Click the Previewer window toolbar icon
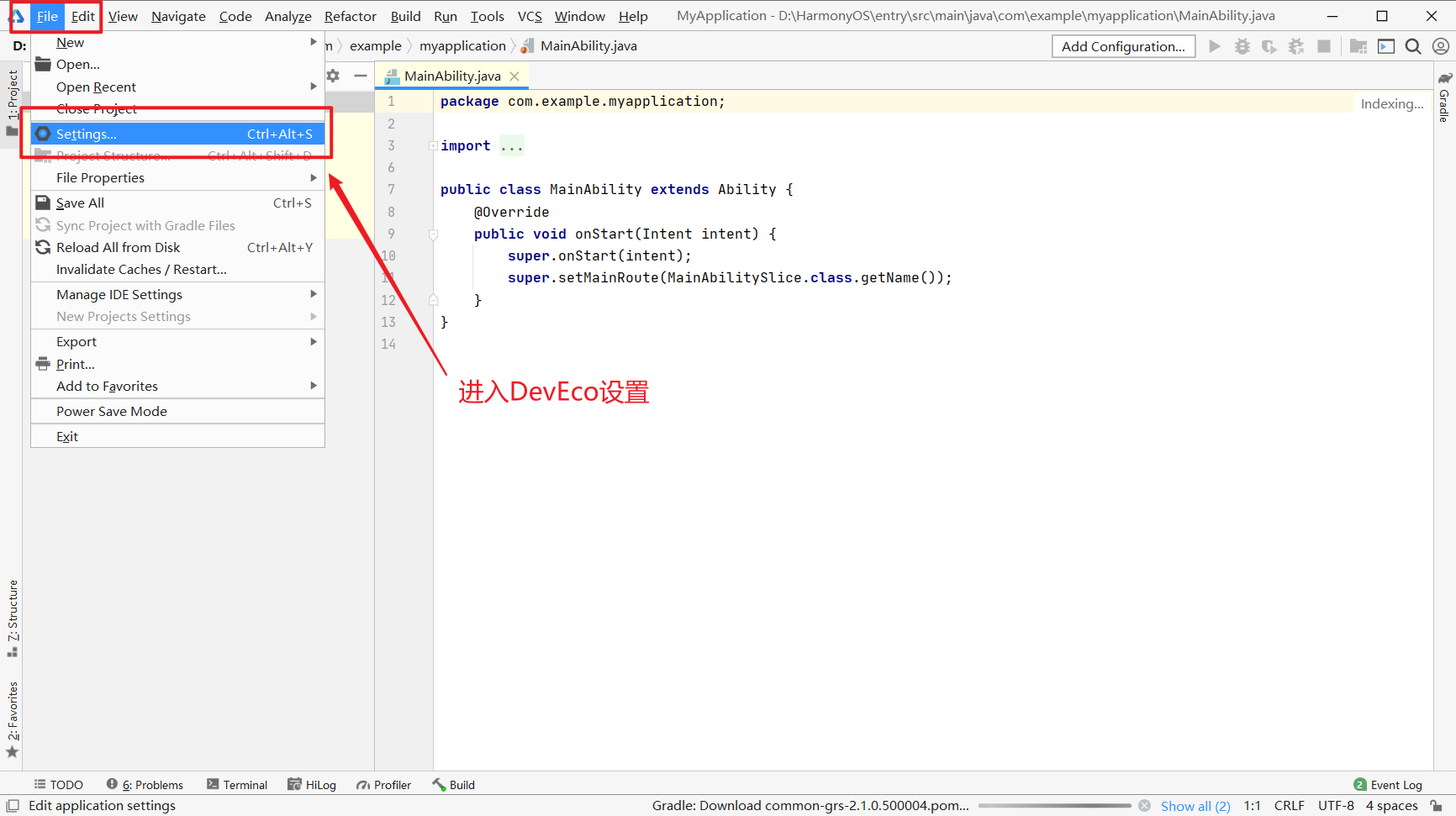The width and height of the screenshot is (1456, 816). point(1386,46)
